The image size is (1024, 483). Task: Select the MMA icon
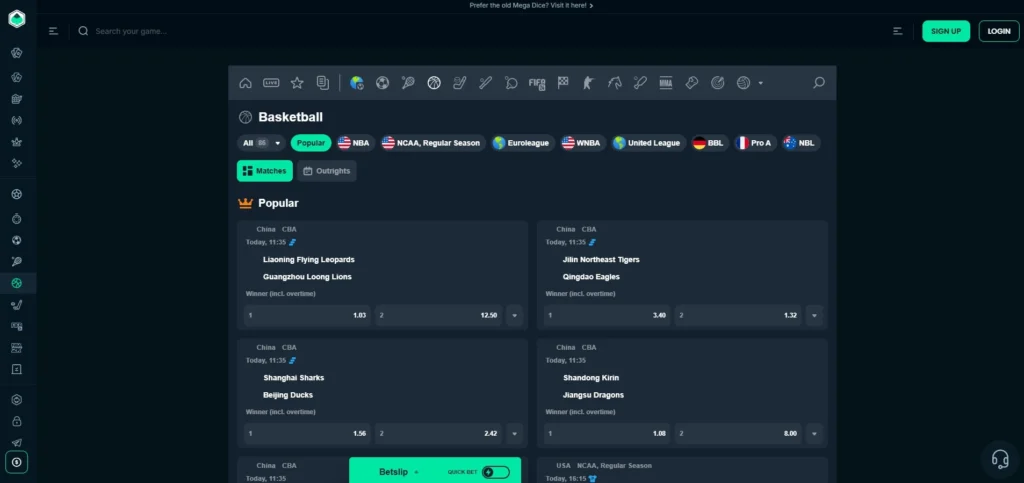coord(665,83)
